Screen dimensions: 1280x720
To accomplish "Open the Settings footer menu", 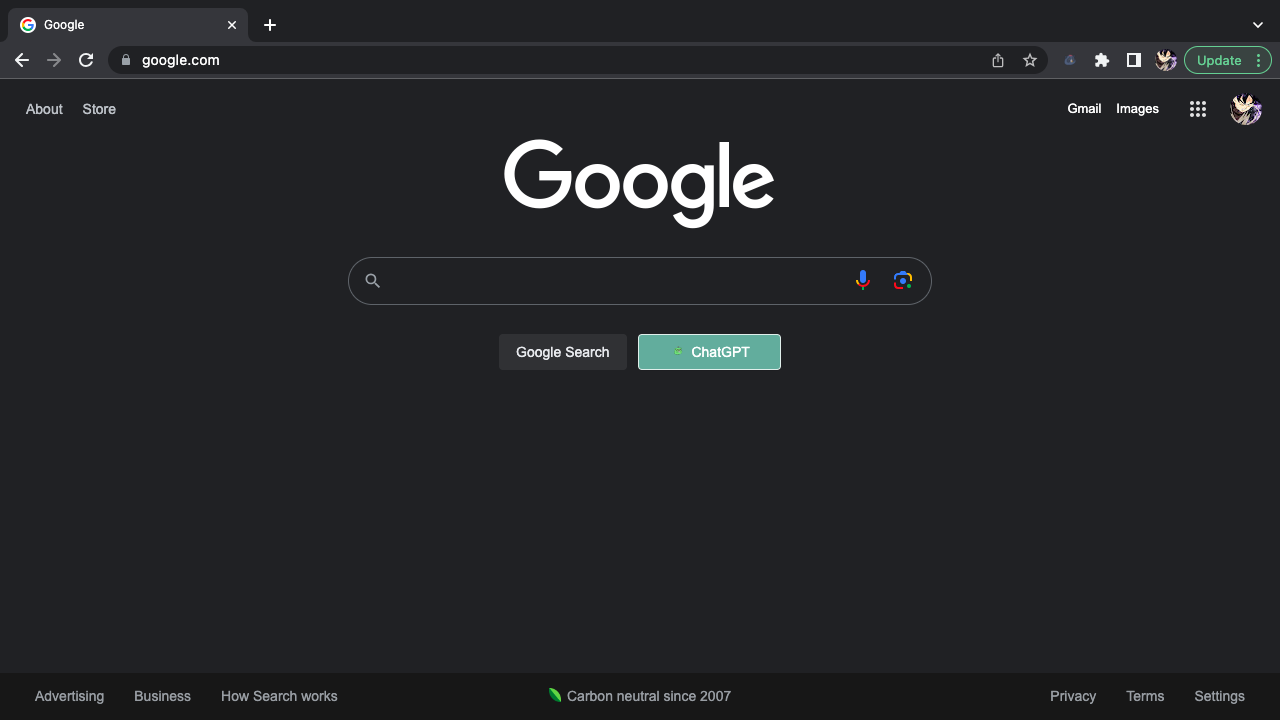I will pyautogui.click(x=1219, y=696).
